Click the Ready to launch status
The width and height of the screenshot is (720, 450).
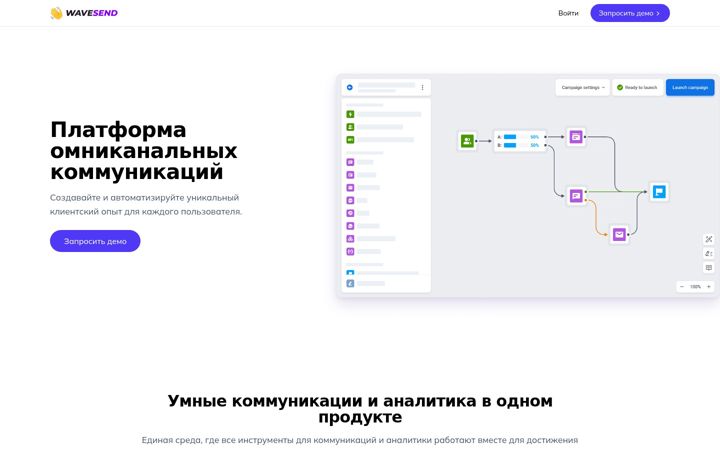(637, 87)
